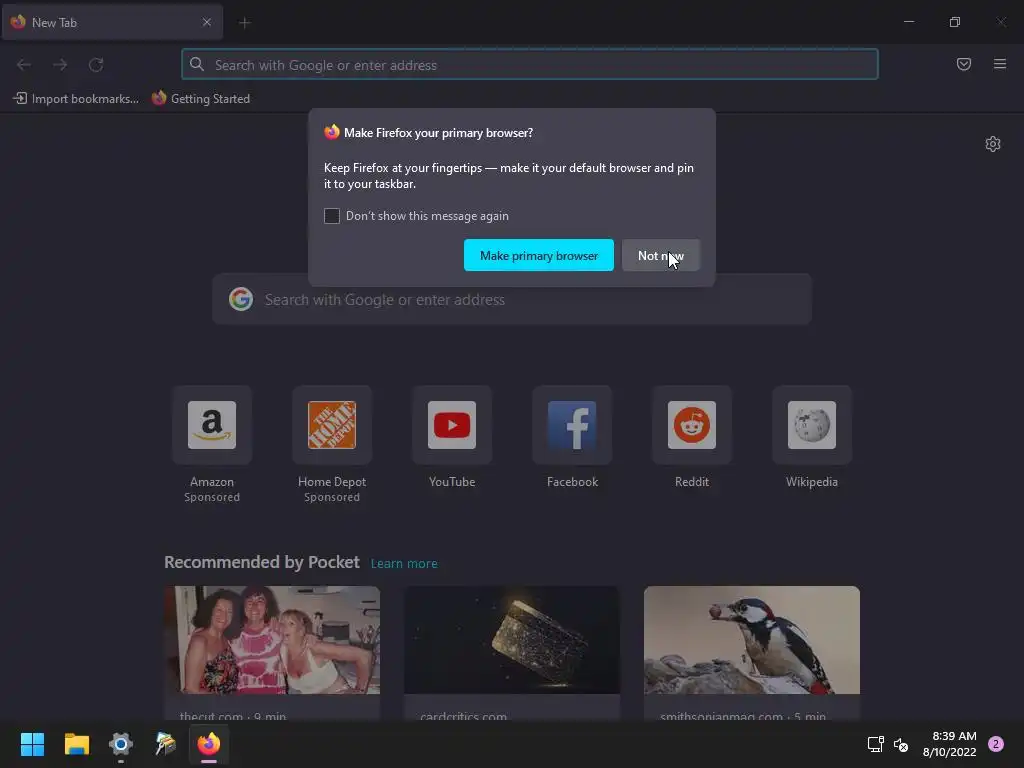Open Settings from the taskbar

[121, 744]
